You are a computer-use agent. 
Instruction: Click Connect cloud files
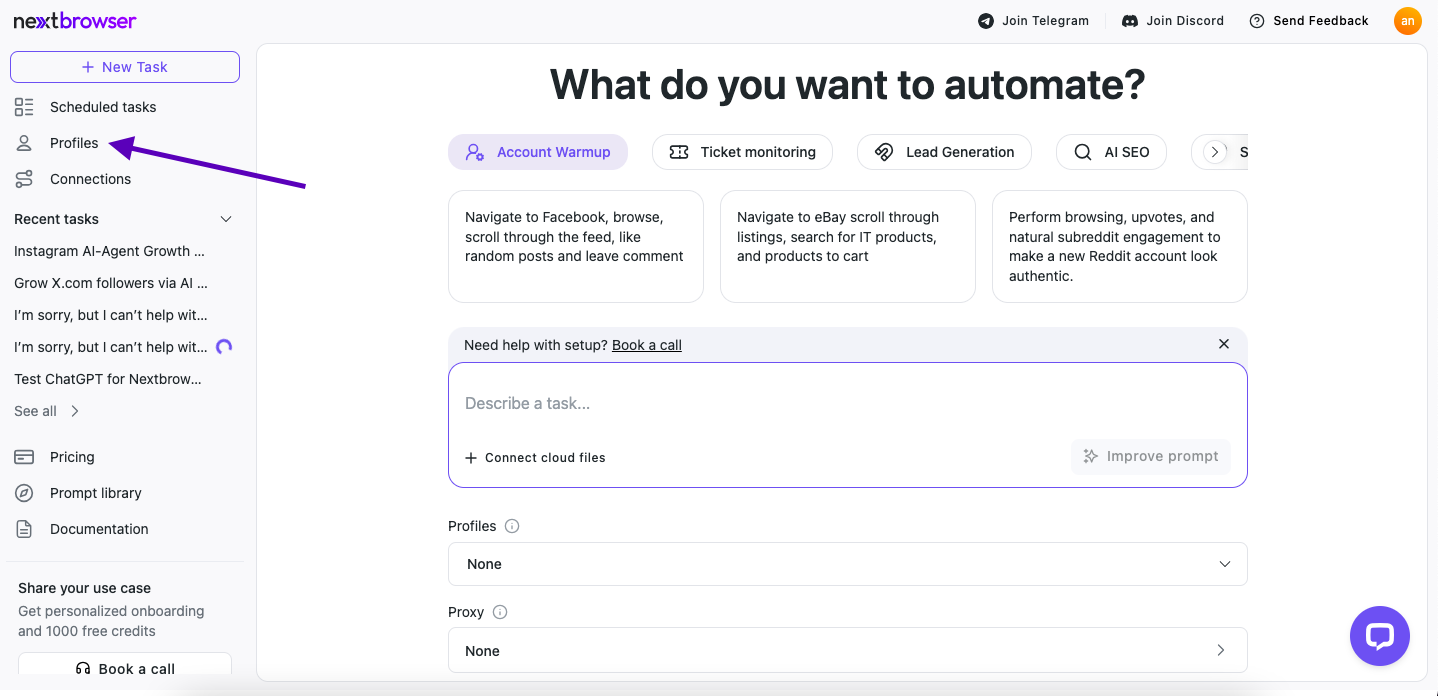click(x=535, y=458)
